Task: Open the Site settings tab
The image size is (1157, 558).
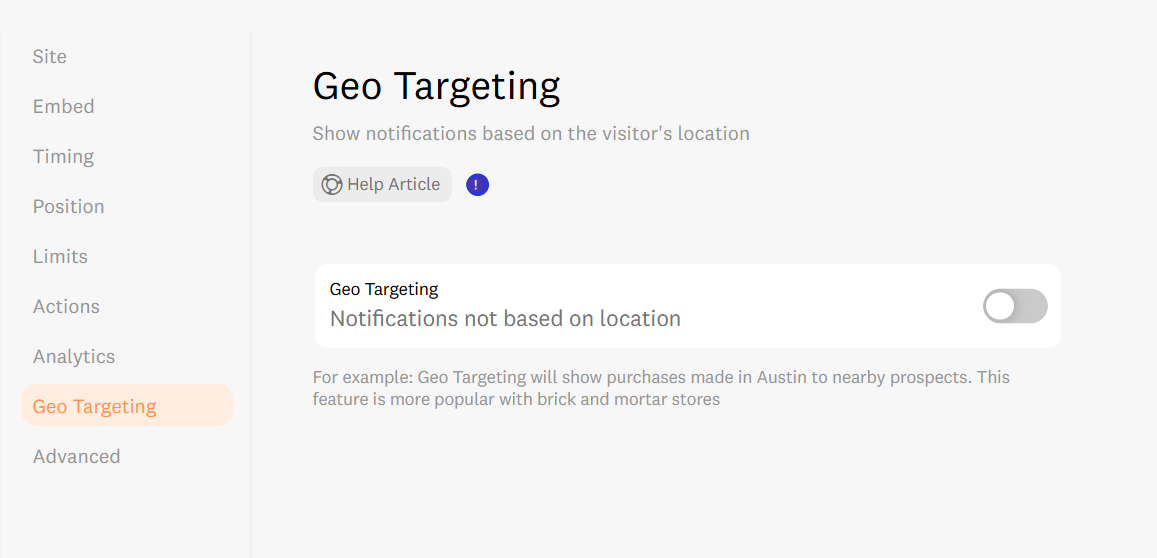Action: pyautogui.click(x=50, y=56)
